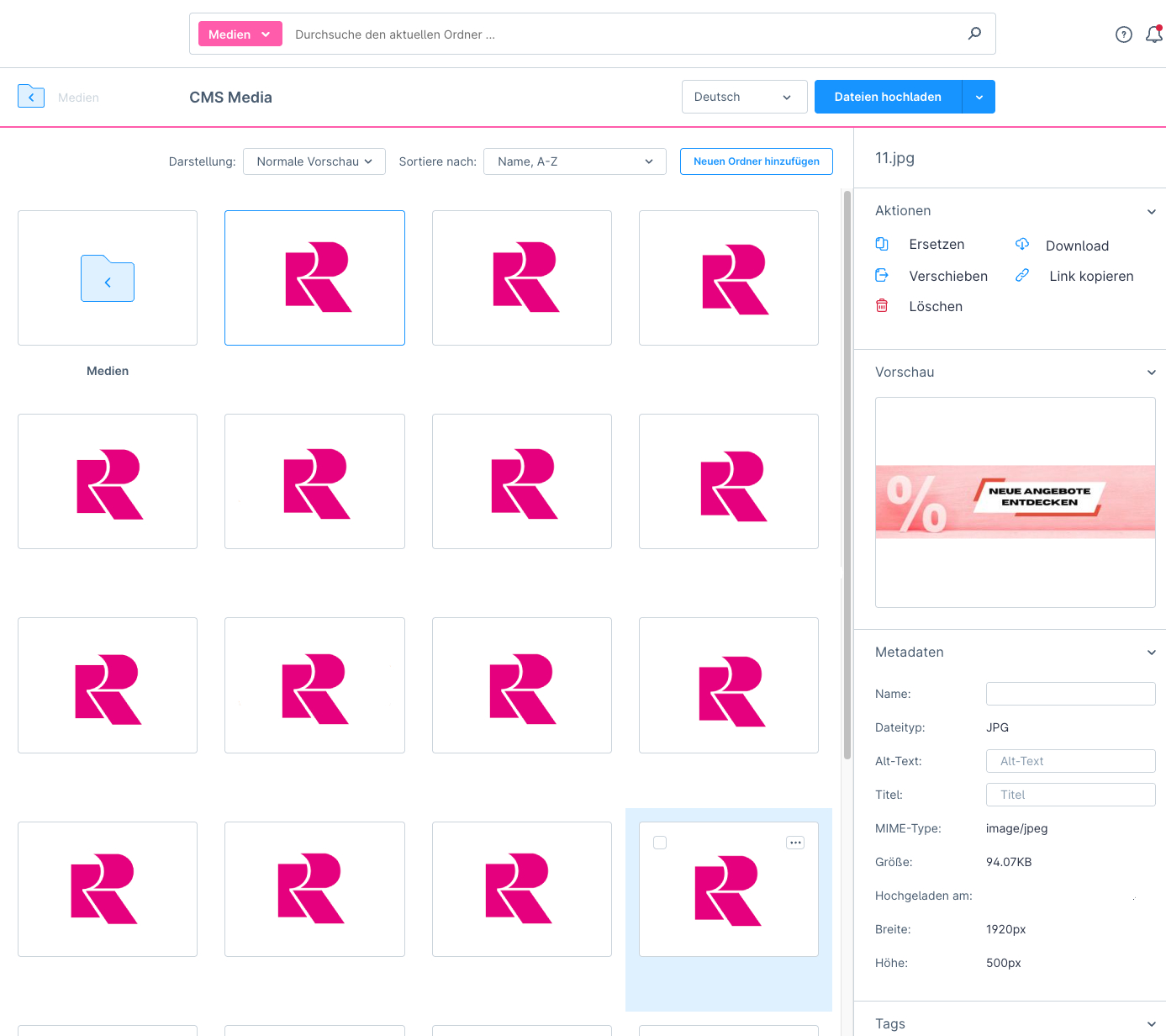Click the Löschen trash icon

coord(882,305)
